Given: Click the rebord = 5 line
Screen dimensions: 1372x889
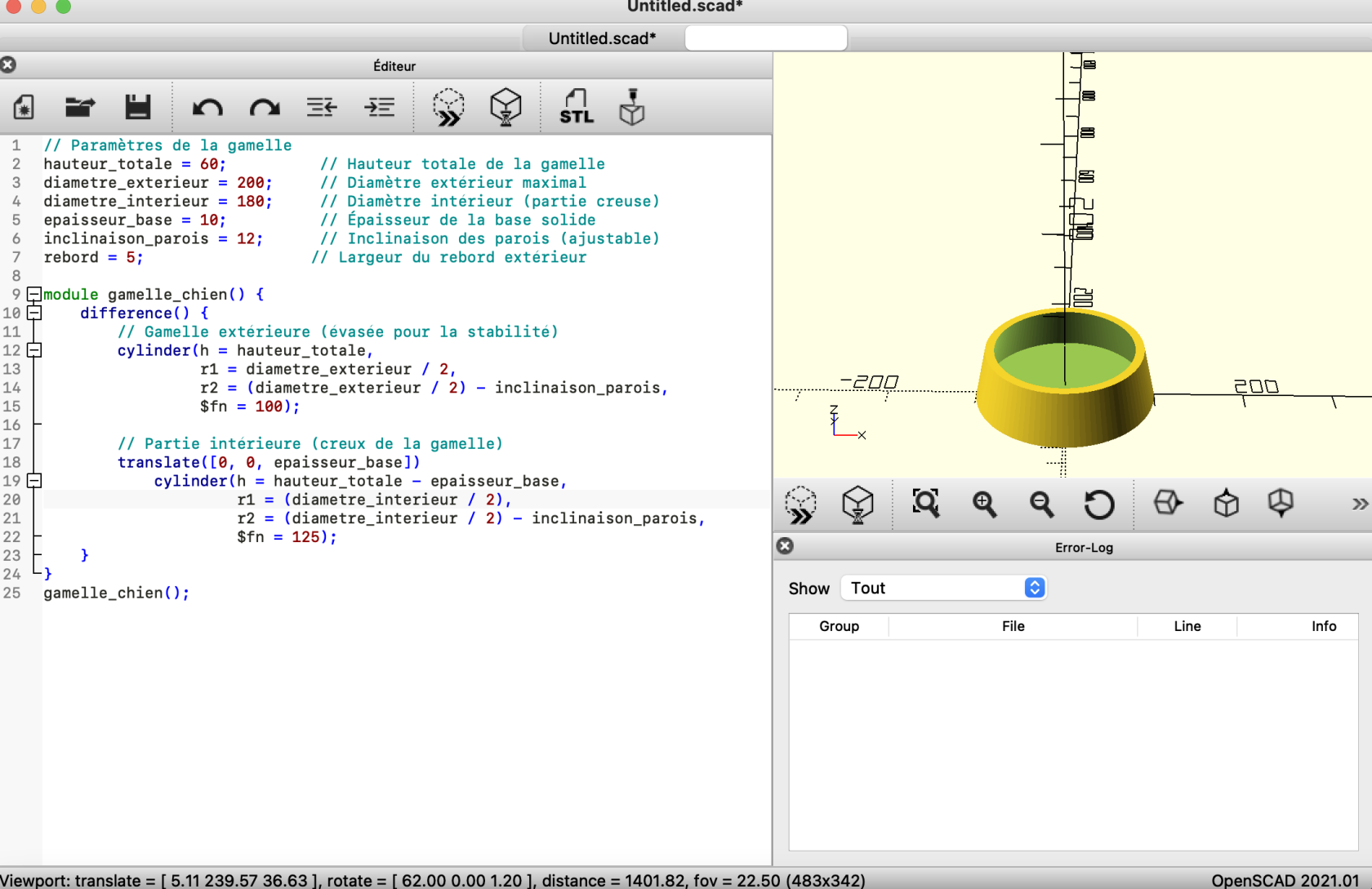Looking at the screenshot, I should [x=93, y=258].
